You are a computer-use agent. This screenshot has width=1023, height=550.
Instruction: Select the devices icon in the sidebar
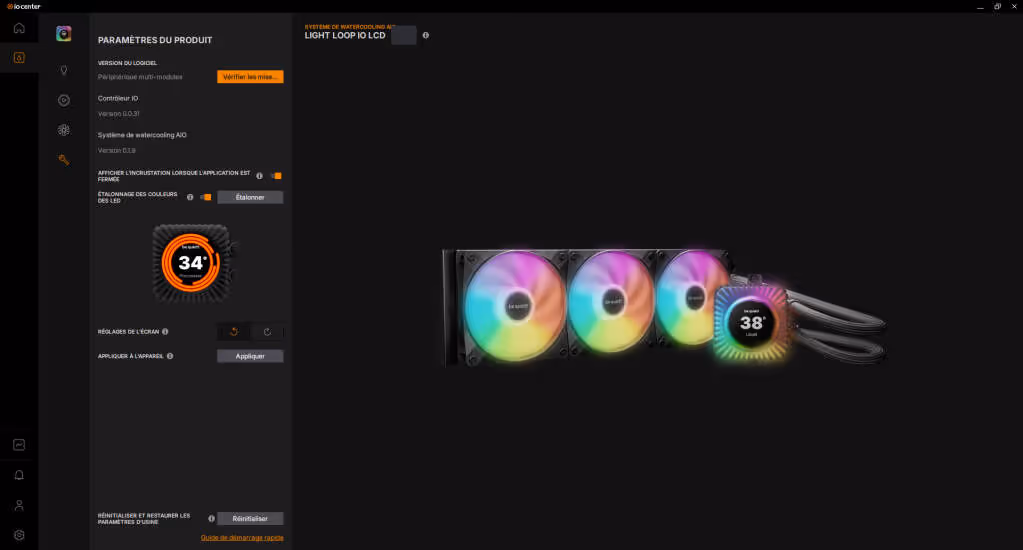tap(19, 57)
